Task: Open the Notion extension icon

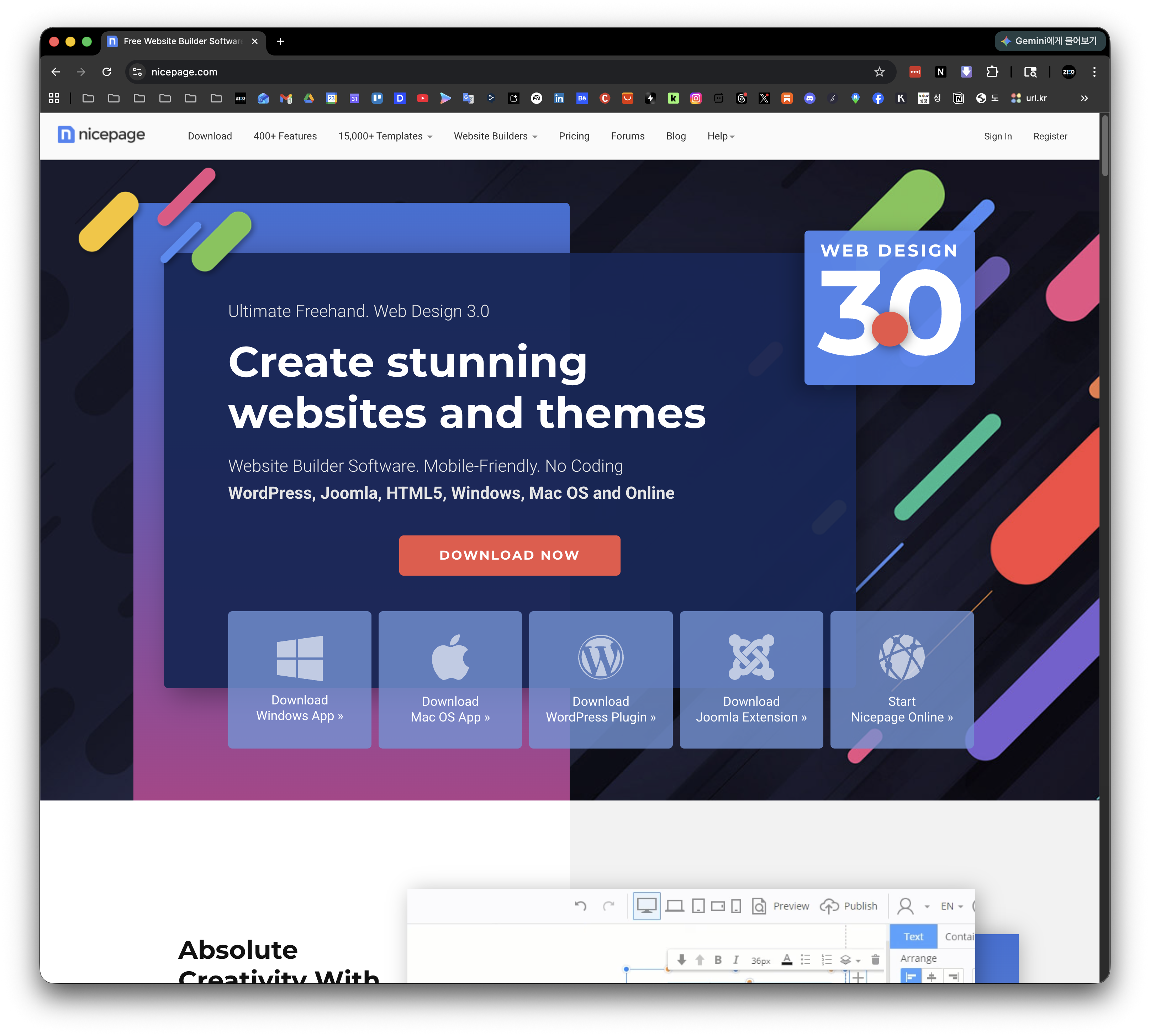Action: pyautogui.click(x=940, y=72)
